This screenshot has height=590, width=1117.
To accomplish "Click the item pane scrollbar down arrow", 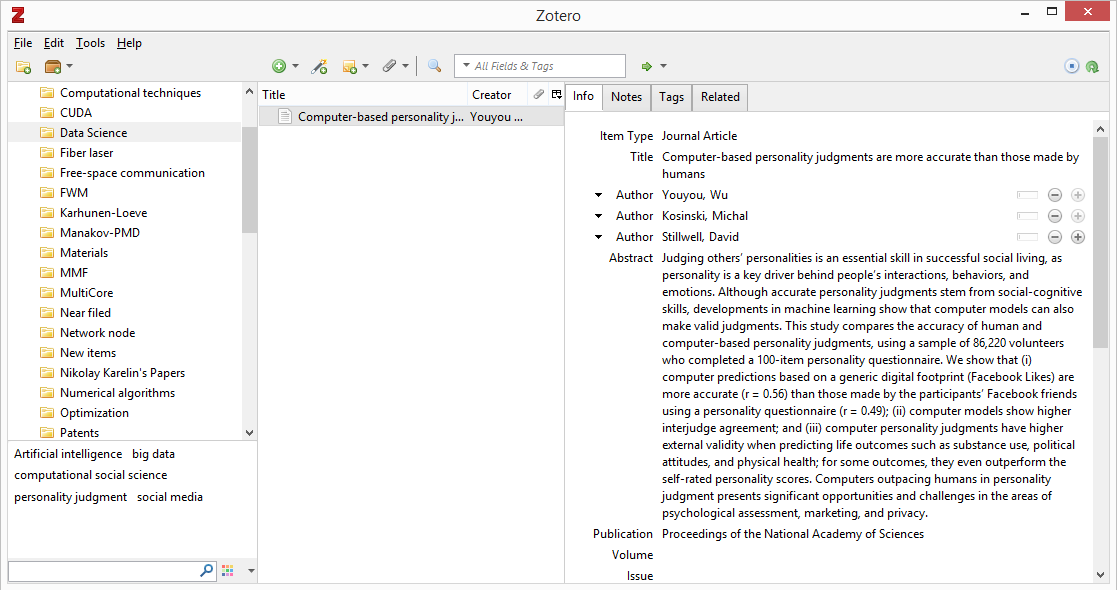I will [1100, 574].
